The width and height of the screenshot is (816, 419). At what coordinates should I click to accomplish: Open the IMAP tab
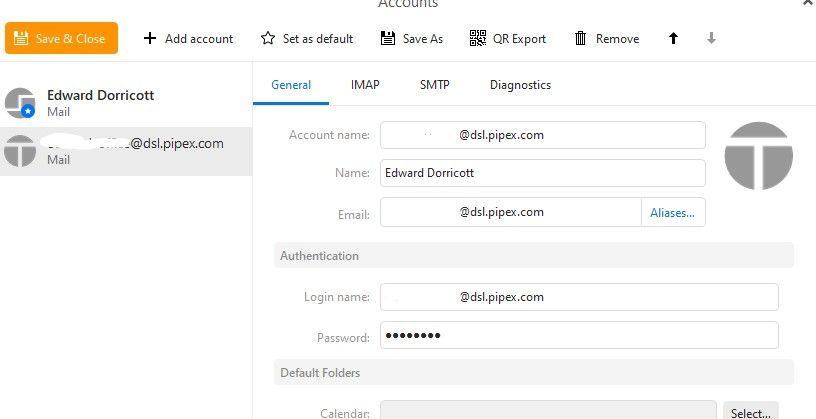coord(365,85)
